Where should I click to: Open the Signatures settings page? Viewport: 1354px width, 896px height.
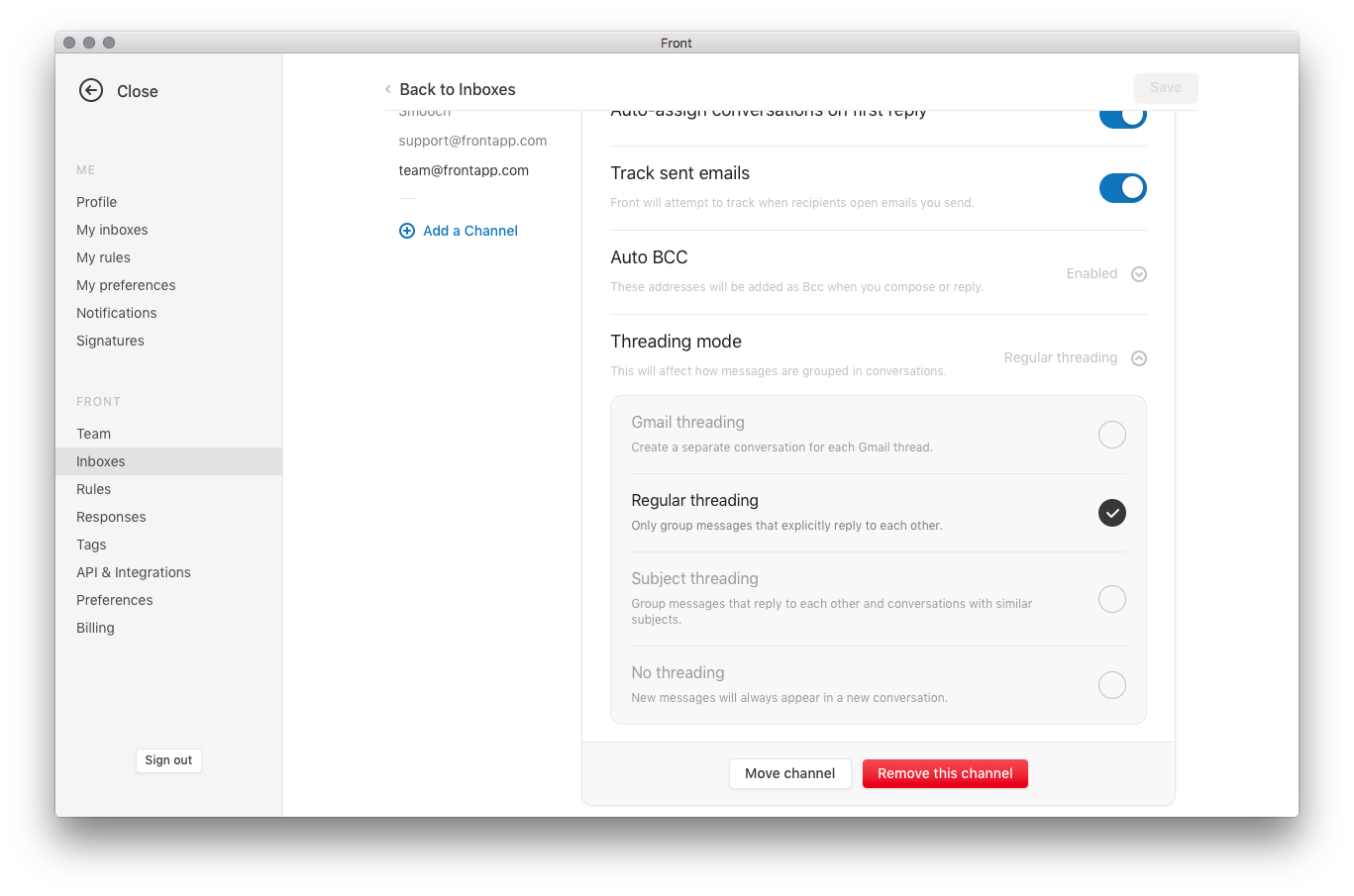pyautogui.click(x=110, y=340)
